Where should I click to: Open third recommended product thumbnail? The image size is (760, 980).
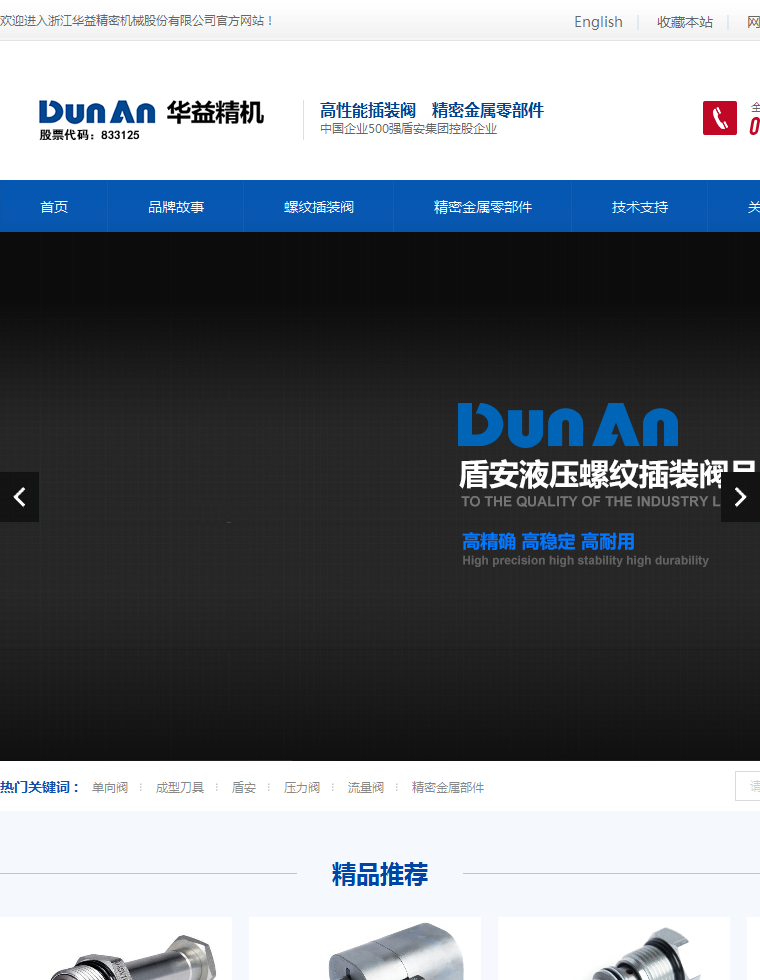614,949
